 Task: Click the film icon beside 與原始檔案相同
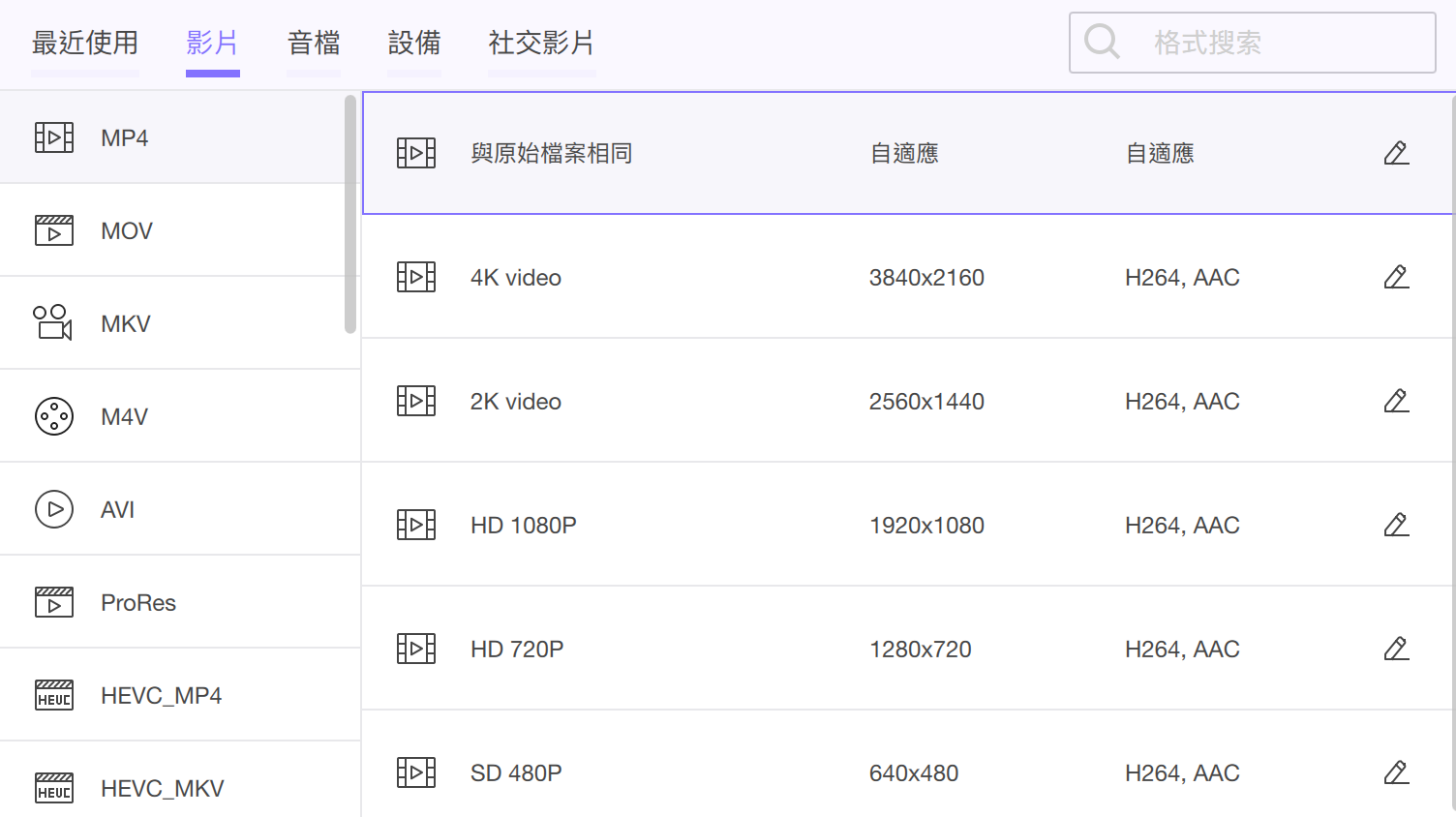416,153
